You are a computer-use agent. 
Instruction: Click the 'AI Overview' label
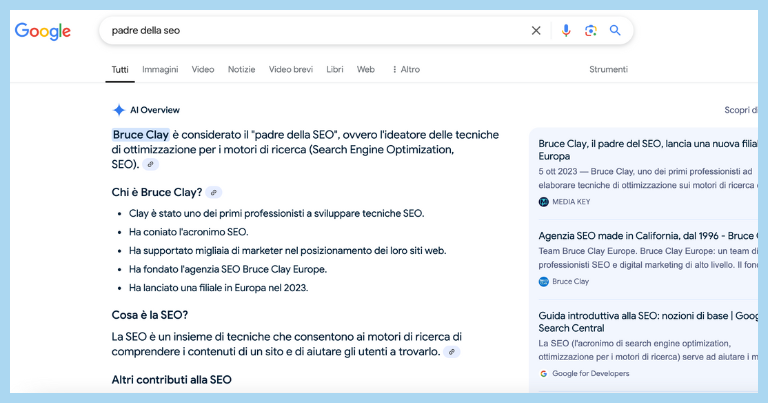coord(155,110)
